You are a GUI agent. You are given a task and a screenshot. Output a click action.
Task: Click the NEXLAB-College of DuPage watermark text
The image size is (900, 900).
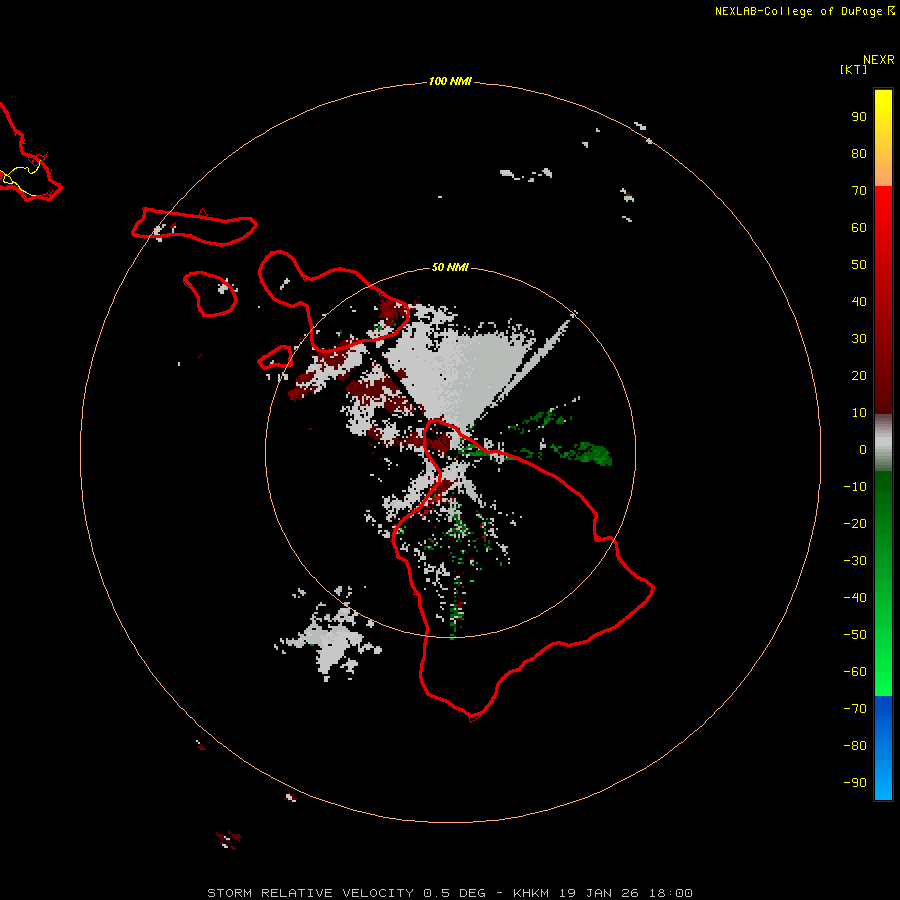pos(804,11)
